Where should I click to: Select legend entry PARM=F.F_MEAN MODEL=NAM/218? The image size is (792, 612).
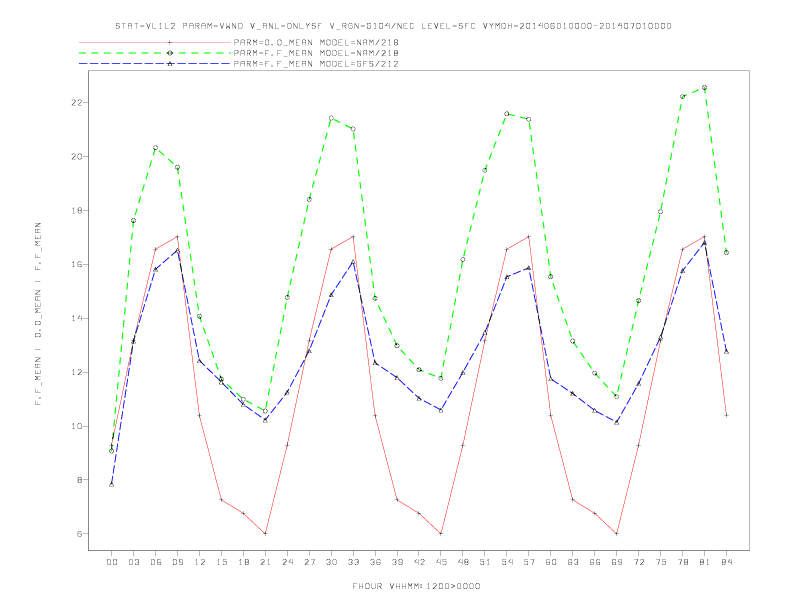[x=316, y=53]
